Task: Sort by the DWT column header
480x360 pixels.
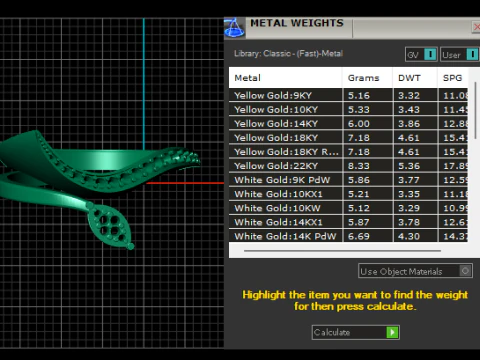Action: point(415,78)
